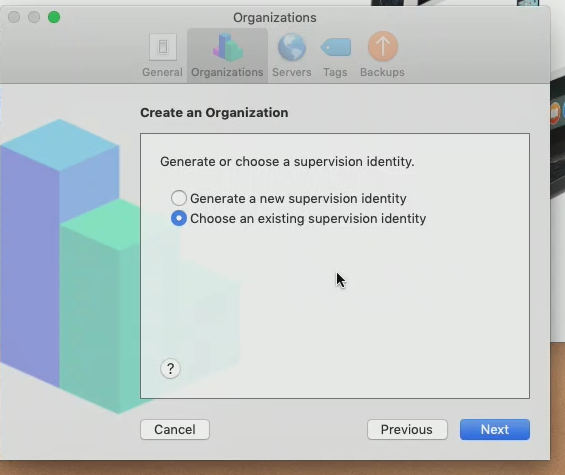
Task: Open the Tags blue label icon
Action: pos(336,47)
